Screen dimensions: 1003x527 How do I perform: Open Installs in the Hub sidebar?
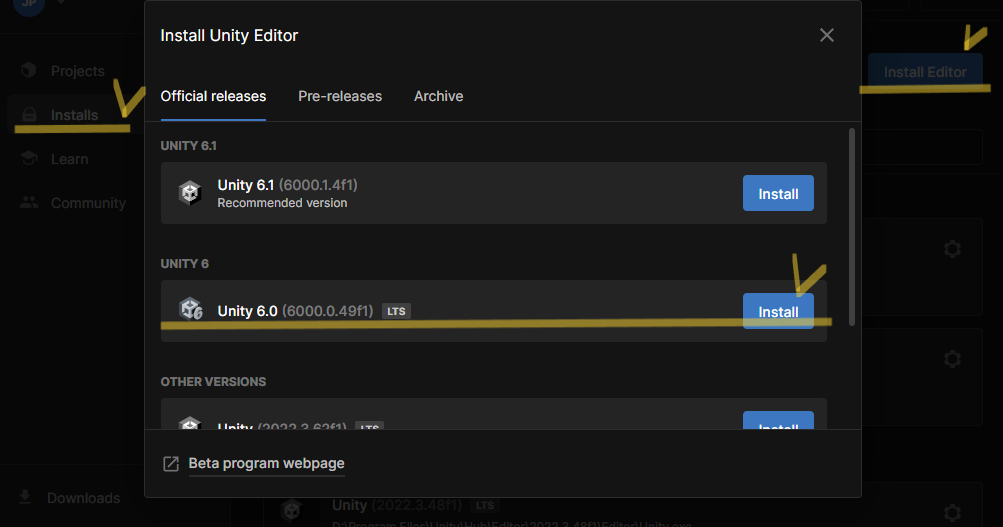74,115
